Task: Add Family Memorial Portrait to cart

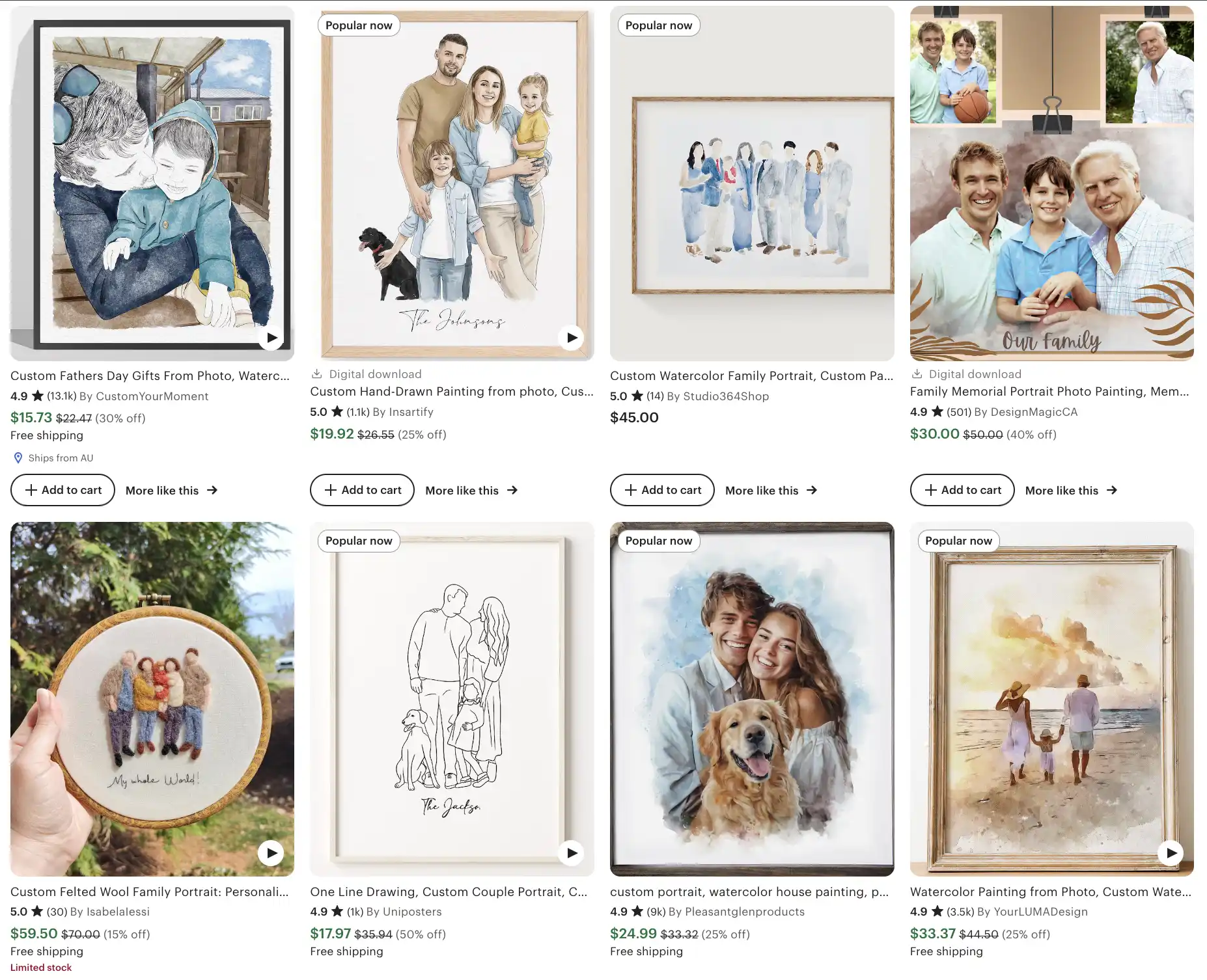Action: coord(962,490)
